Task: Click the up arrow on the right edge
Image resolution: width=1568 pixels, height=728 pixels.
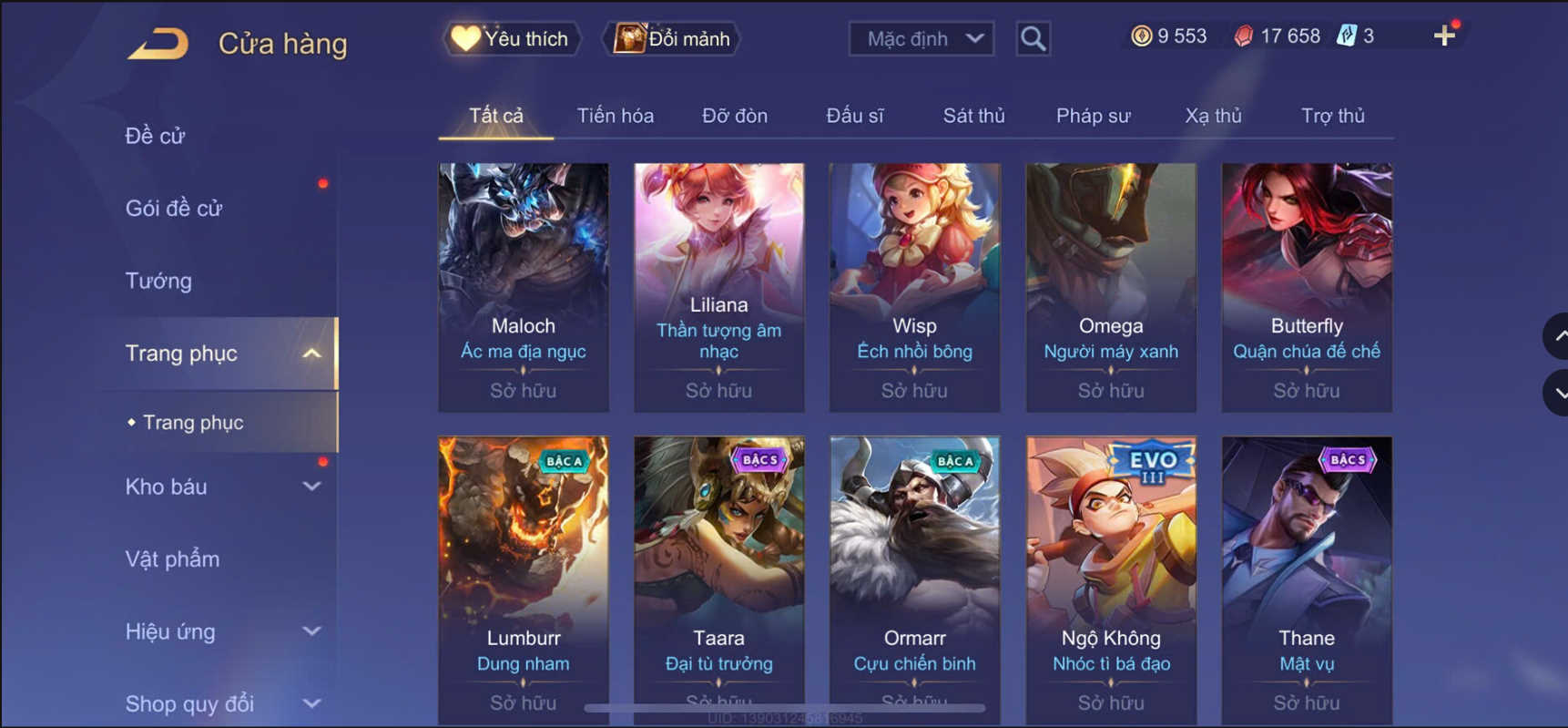Action: (1557, 336)
